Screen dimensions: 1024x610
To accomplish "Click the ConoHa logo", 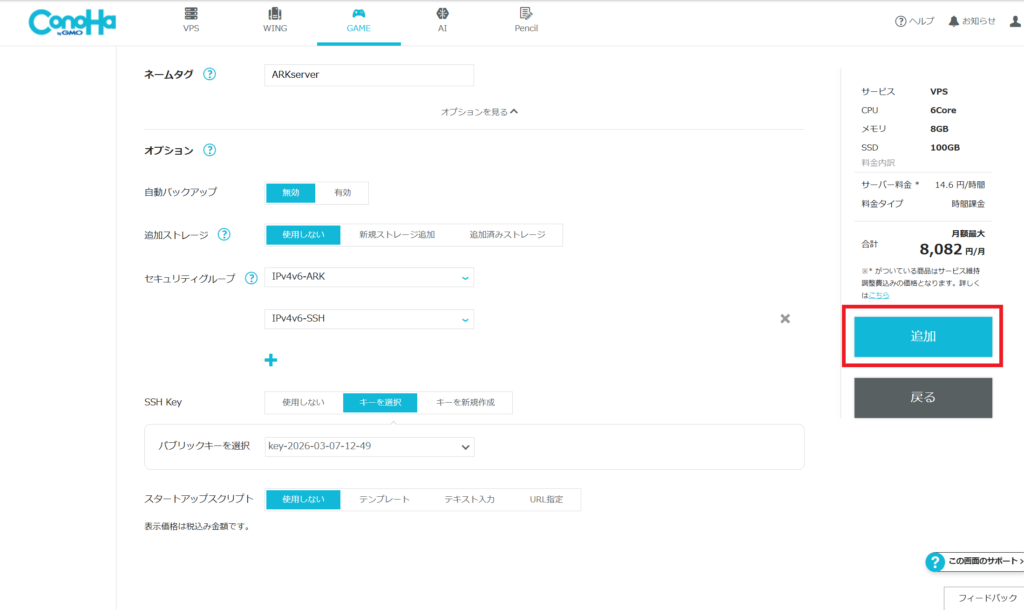I will 72,22.
